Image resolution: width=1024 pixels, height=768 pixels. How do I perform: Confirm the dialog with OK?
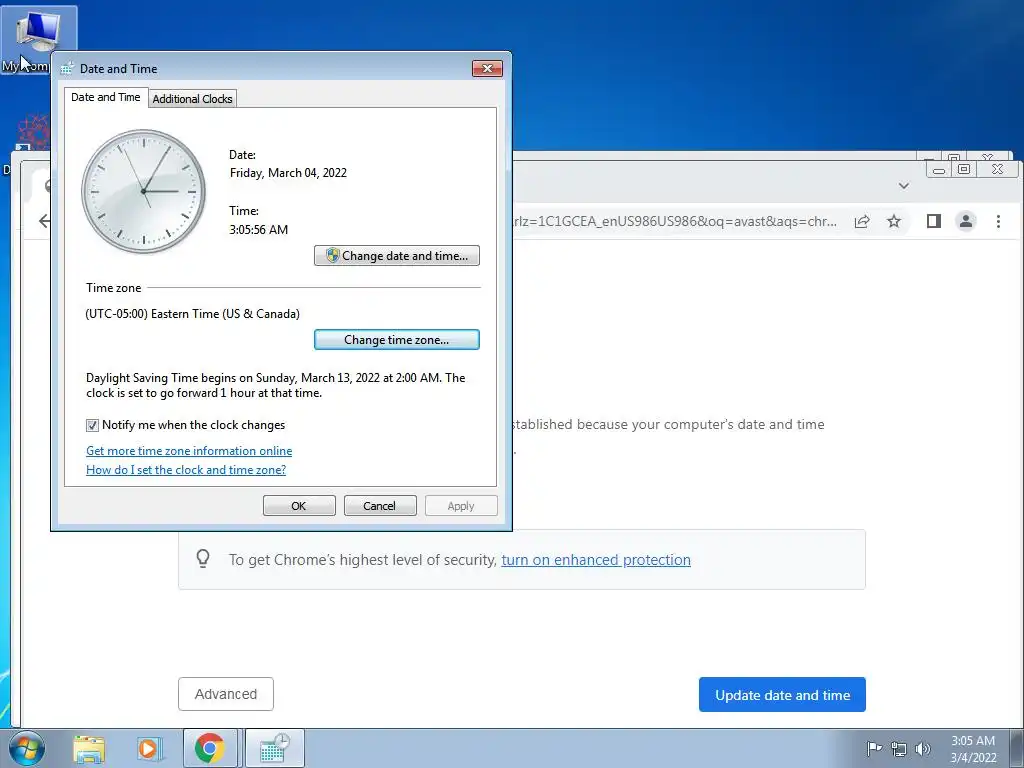(299, 505)
